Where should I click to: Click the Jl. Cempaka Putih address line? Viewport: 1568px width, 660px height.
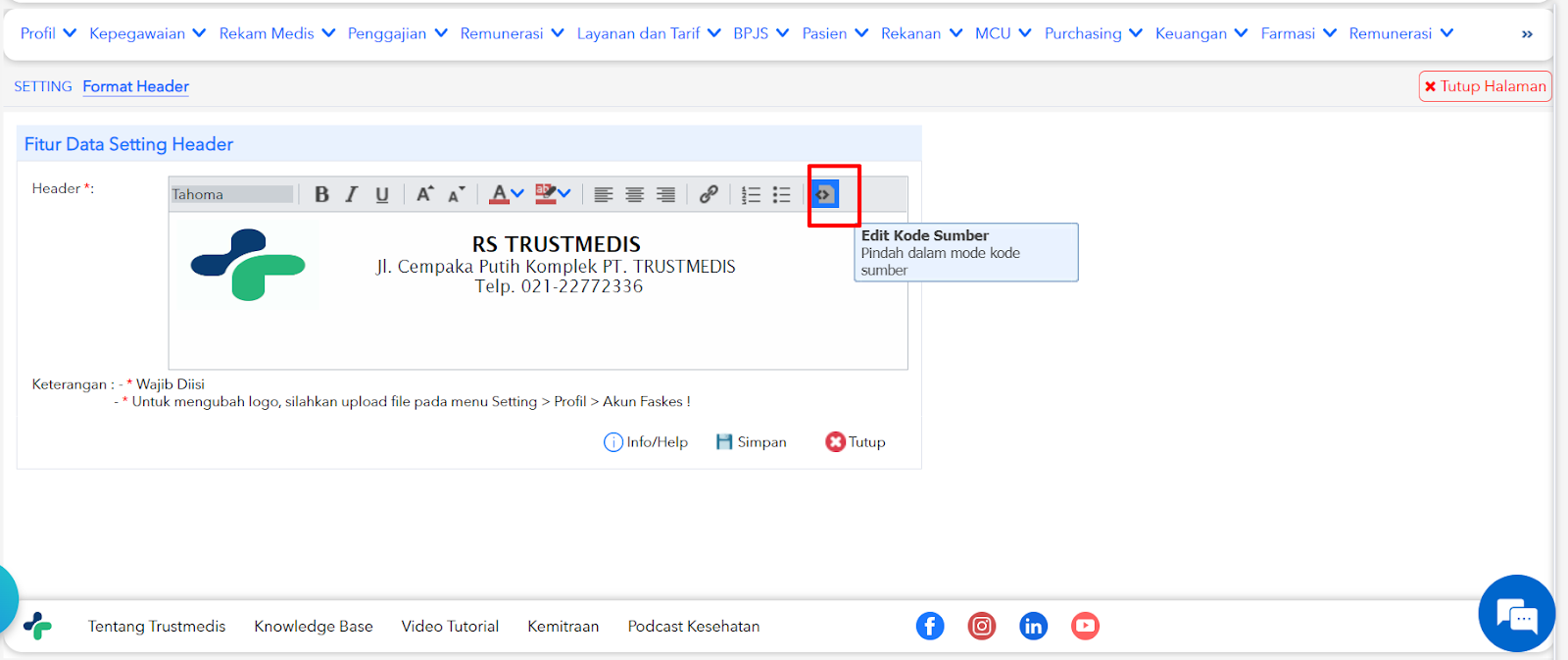(x=556, y=267)
